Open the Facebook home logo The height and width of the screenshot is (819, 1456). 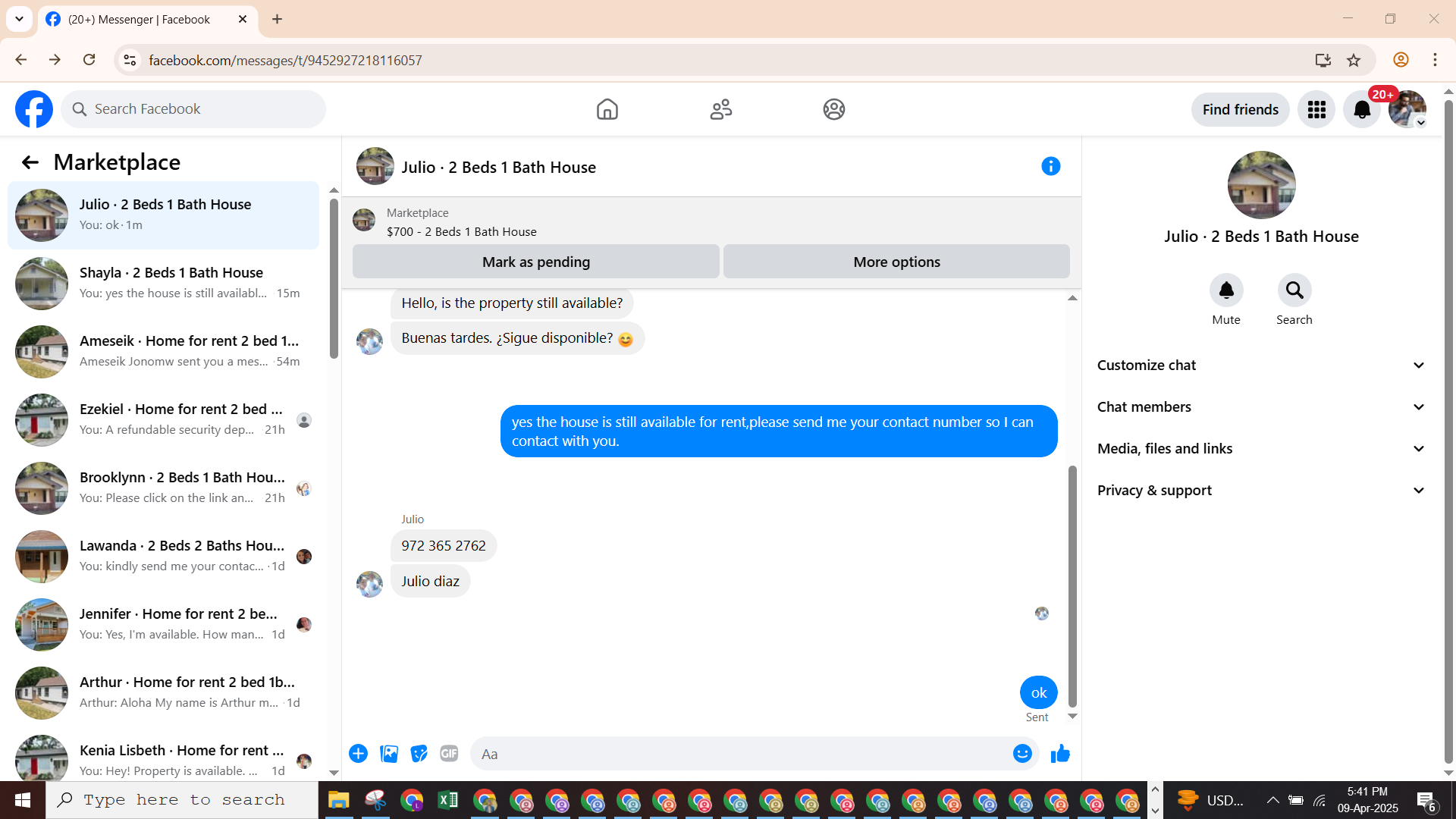coord(34,109)
